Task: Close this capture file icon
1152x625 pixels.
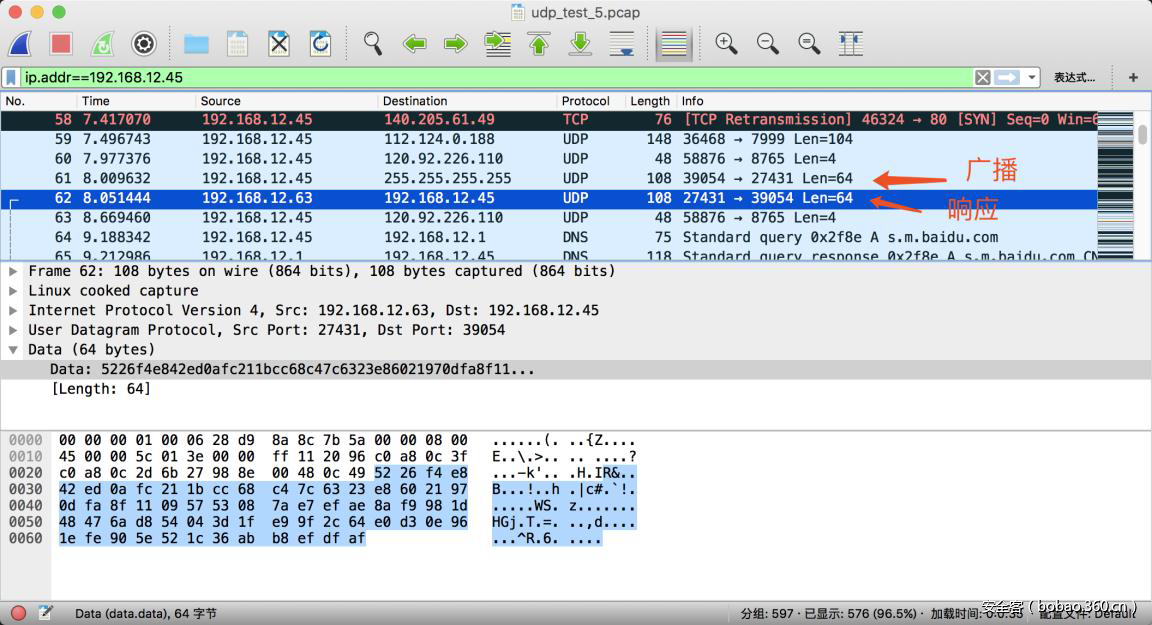Action: tap(279, 44)
